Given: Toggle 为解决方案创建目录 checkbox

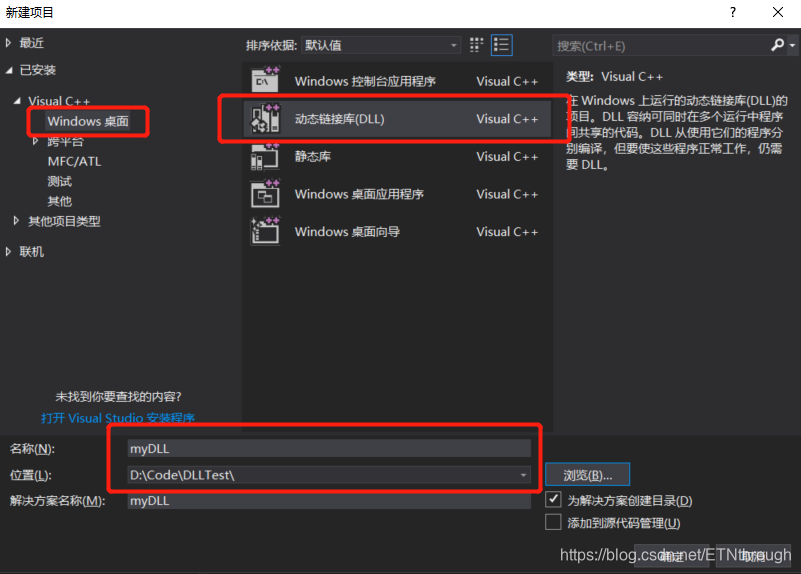Looking at the screenshot, I should [553, 499].
